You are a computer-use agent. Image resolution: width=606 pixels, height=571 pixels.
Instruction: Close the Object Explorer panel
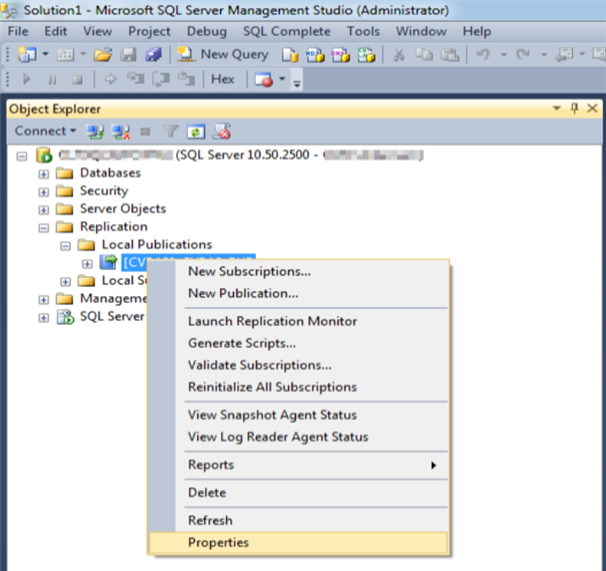pyautogui.click(x=592, y=108)
